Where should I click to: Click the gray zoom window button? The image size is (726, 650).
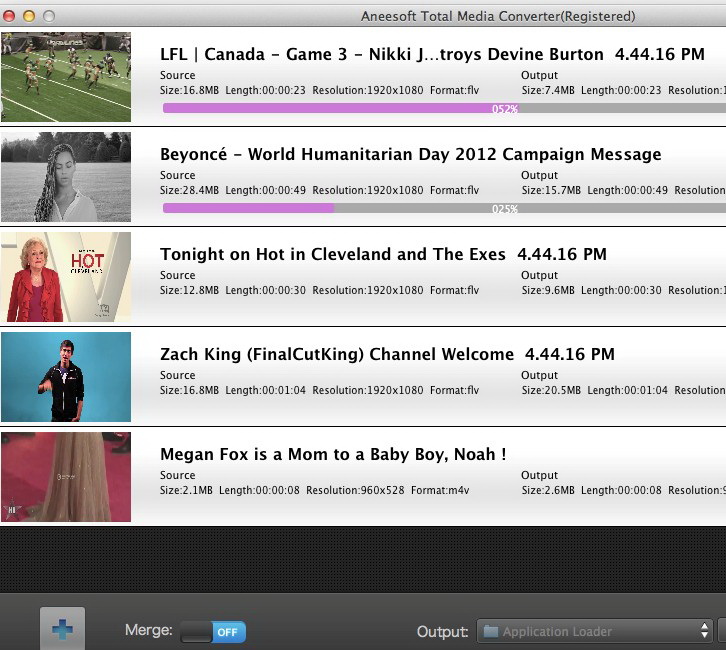(48, 16)
